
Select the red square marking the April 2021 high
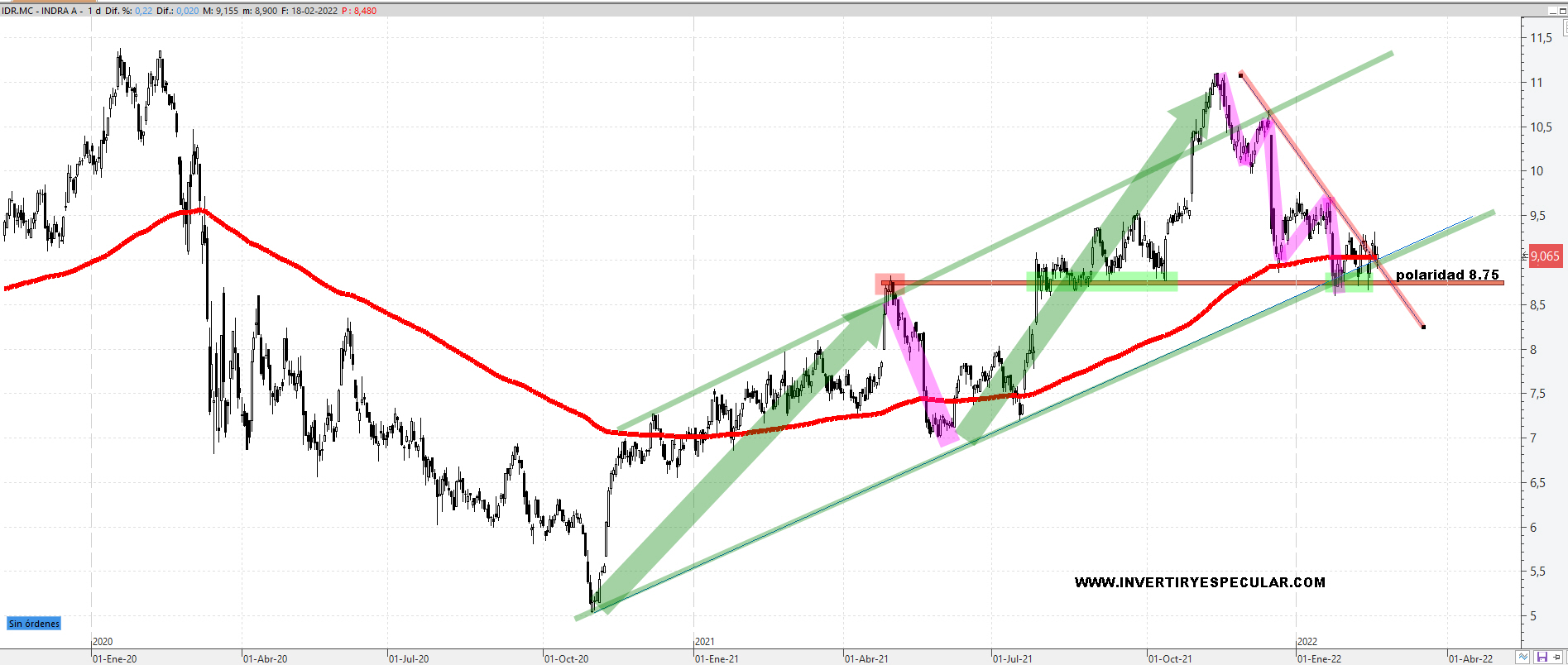[889, 285]
